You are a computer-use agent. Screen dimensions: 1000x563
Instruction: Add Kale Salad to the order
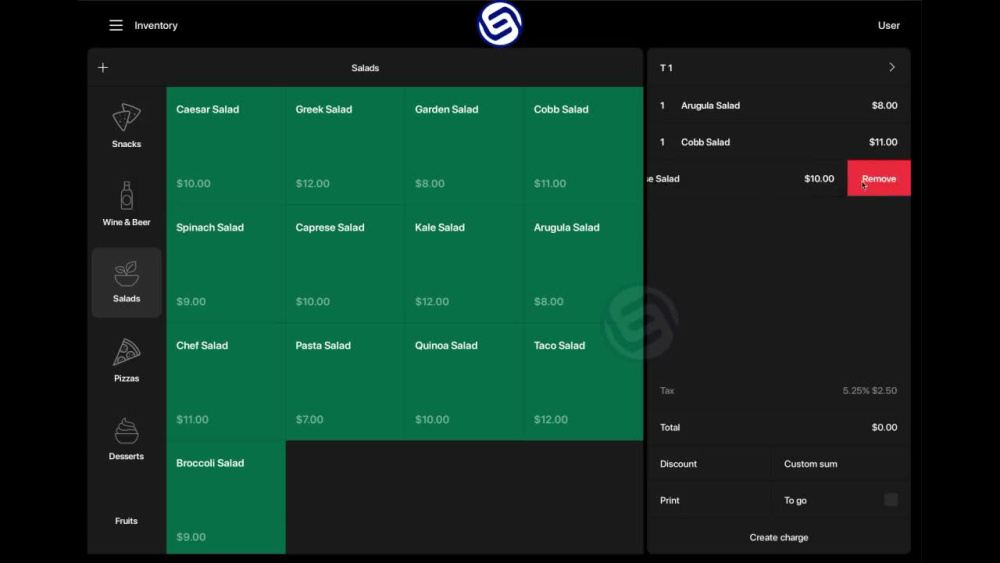coord(464,264)
